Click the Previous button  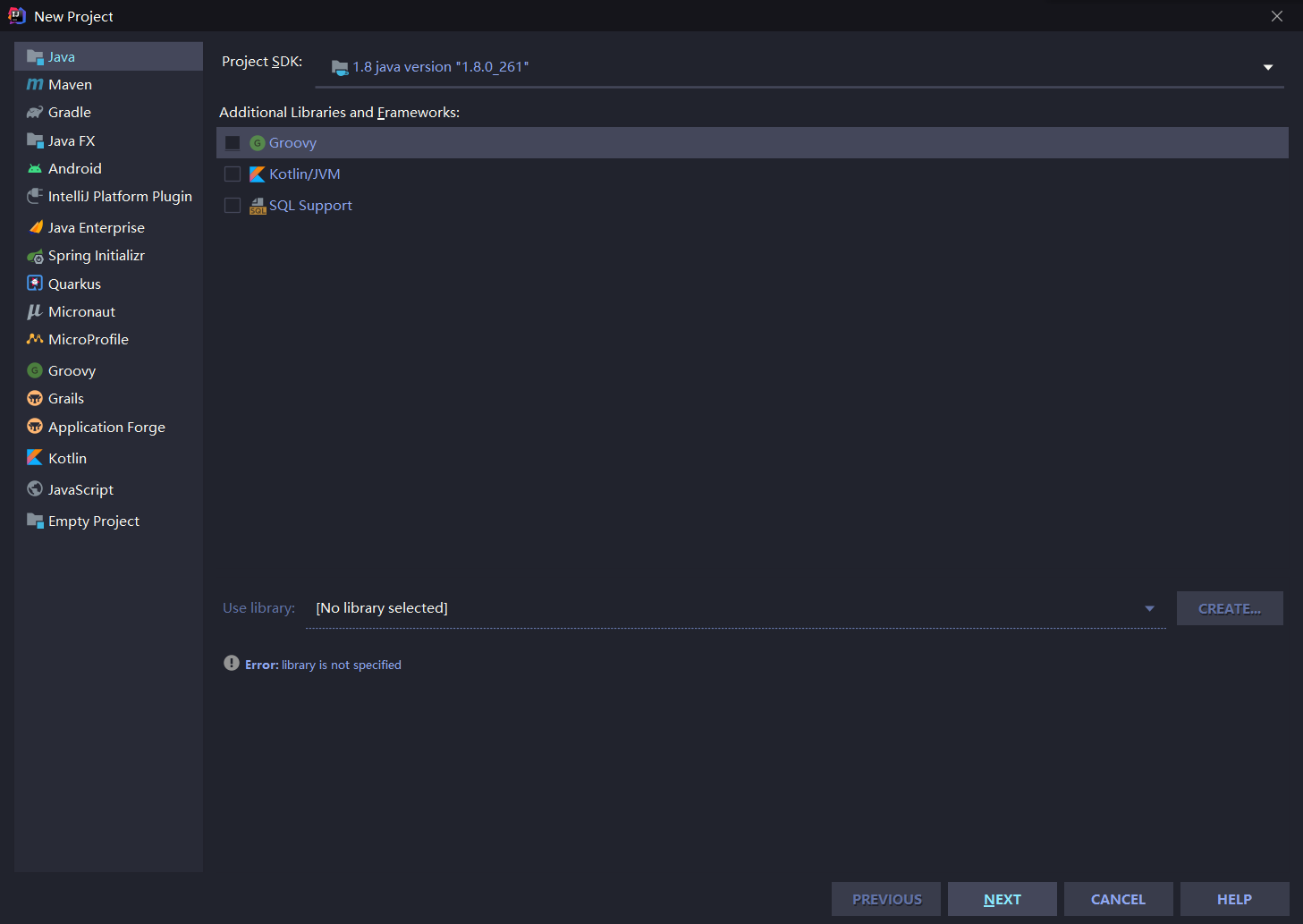[886, 899]
